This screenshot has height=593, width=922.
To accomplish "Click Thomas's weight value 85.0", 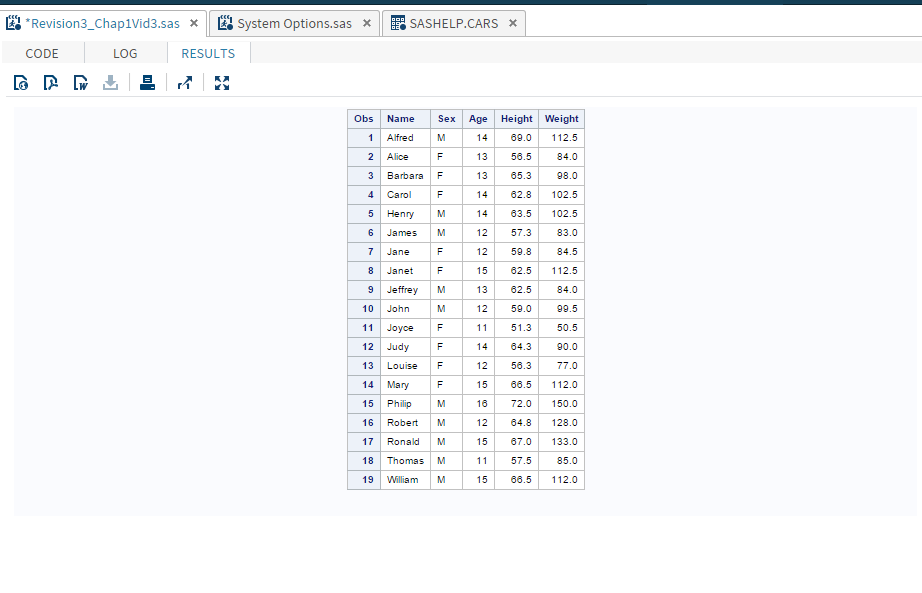I will click(x=562, y=461).
